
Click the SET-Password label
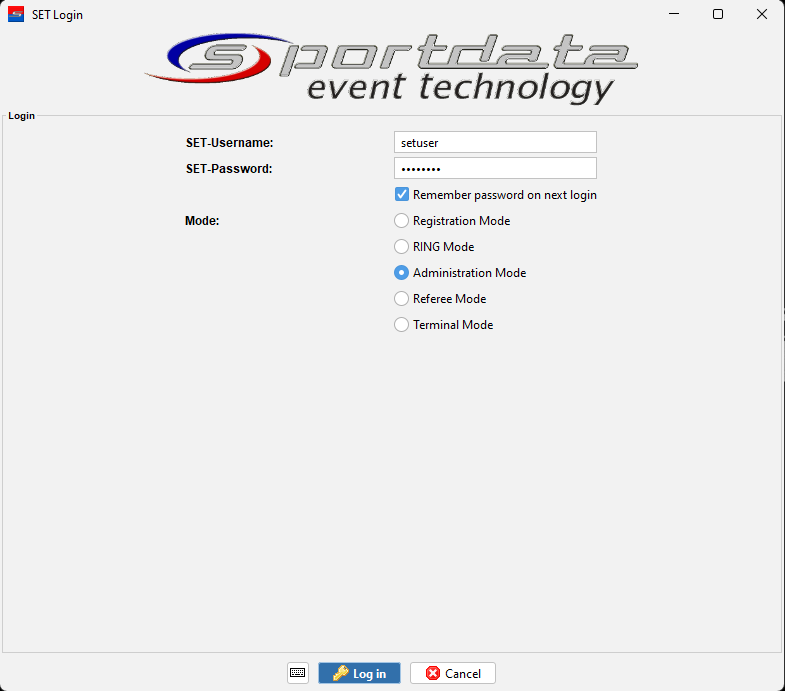229,169
